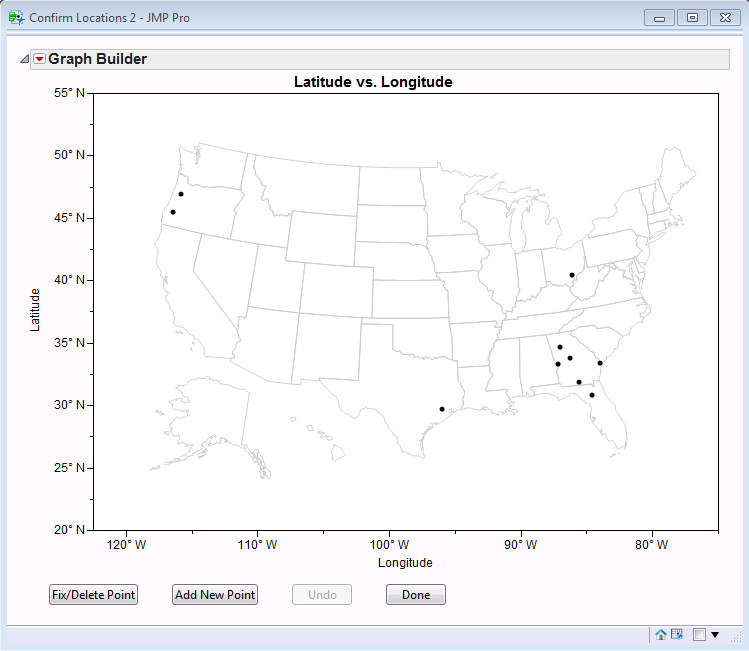Tick the window selection checkbox in the status bar
The width and height of the screenshot is (749, 651).
[x=699, y=634]
